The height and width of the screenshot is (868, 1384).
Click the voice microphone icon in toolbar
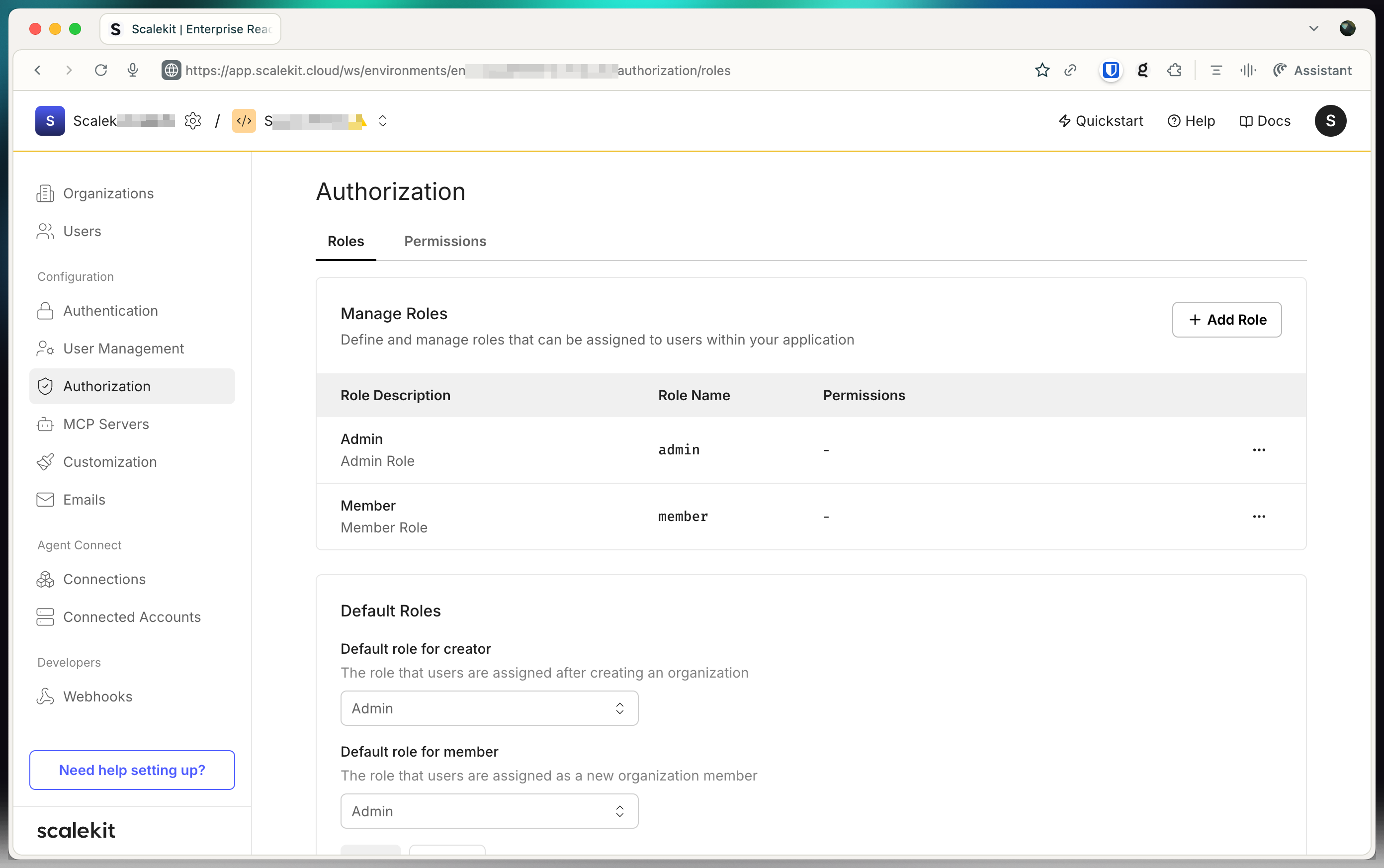click(133, 70)
